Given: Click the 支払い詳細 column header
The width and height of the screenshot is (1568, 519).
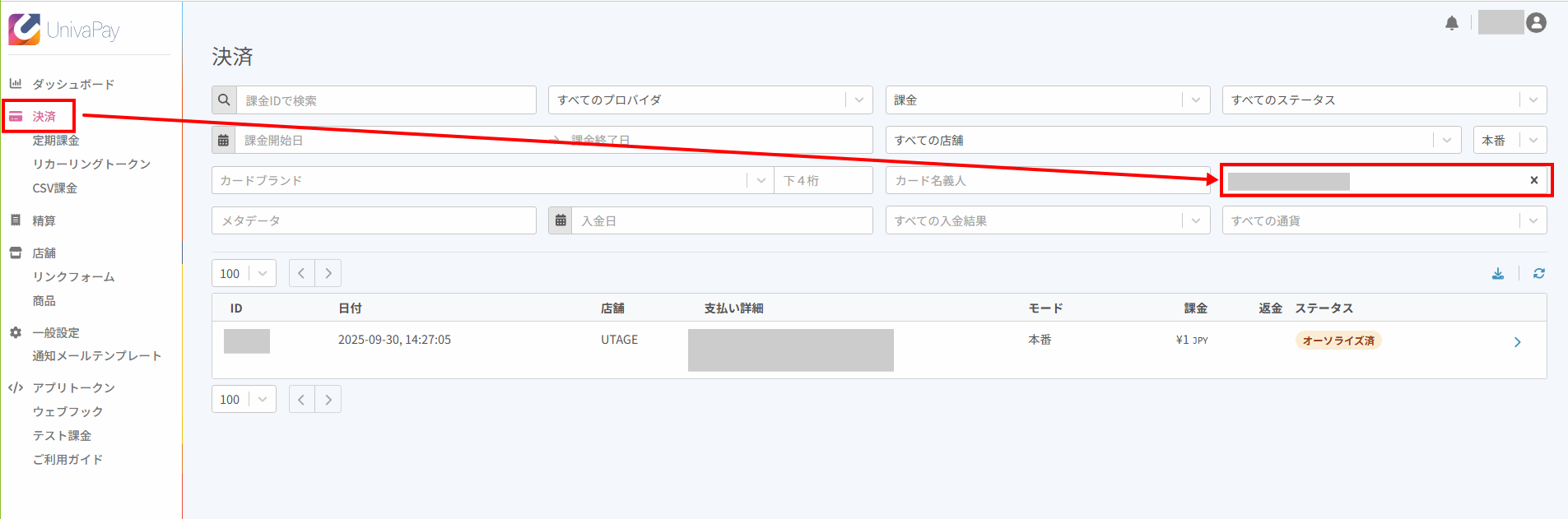Looking at the screenshot, I should (x=733, y=308).
